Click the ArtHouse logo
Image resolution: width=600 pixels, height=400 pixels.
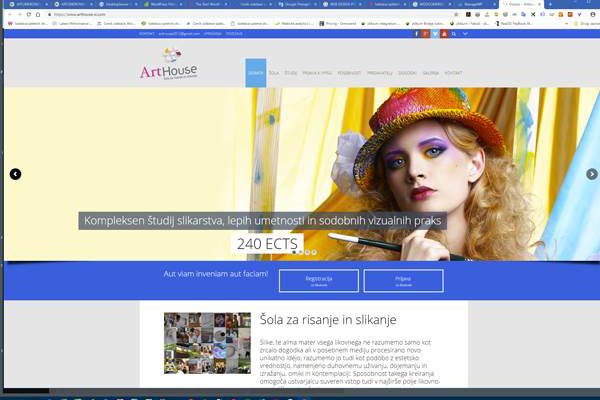169,64
